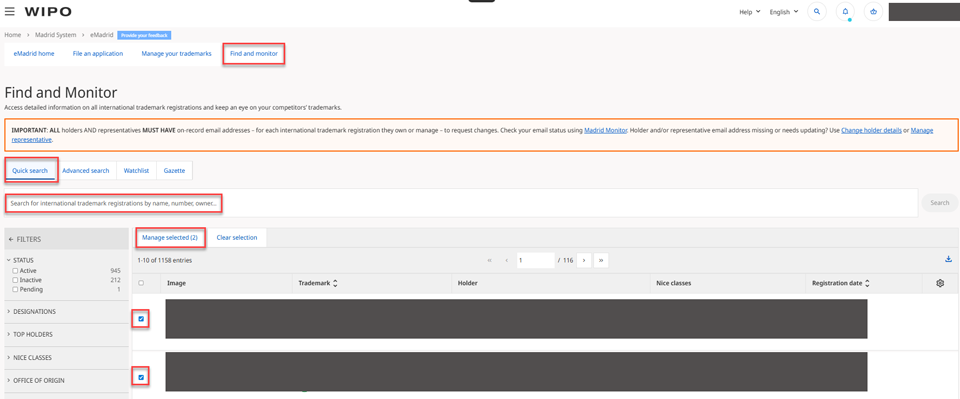Screen dimensions: 960x399
Task: Open the shopping basket icon
Action: 874,12
